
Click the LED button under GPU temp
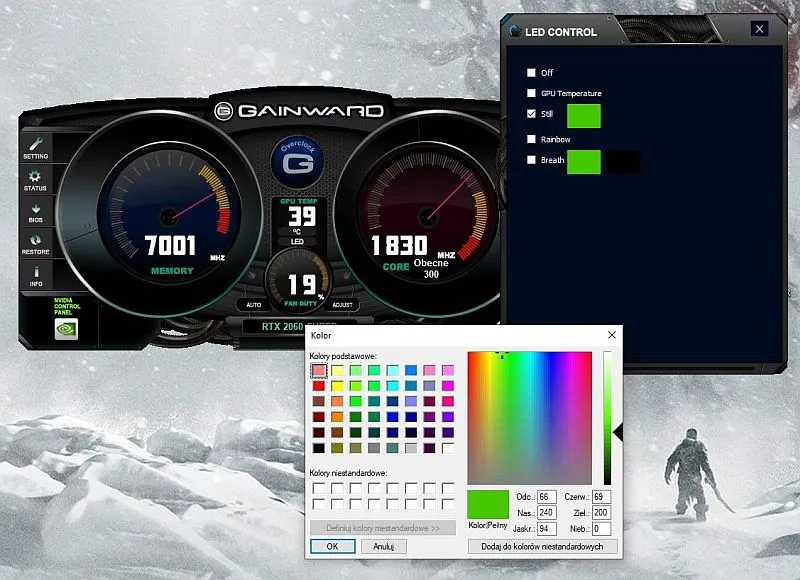click(297, 241)
